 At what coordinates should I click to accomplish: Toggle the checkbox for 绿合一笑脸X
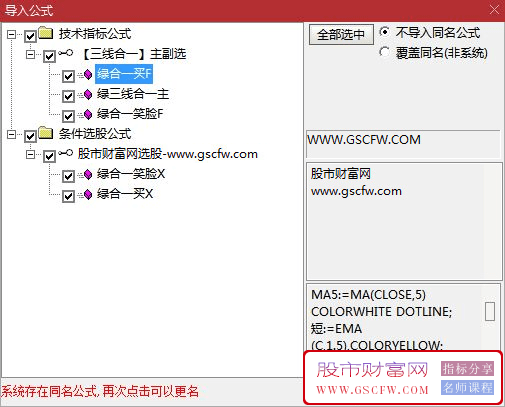(68, 176)
